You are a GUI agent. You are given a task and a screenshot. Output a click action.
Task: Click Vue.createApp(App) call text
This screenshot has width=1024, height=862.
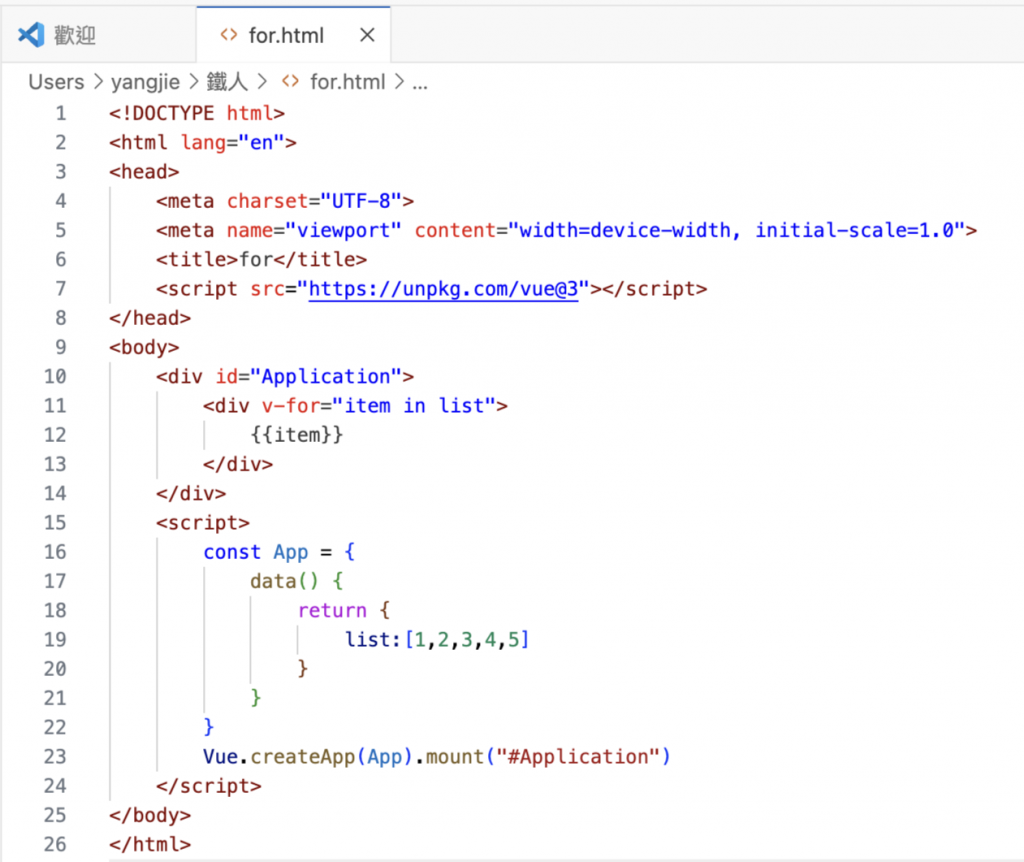pos(308,757)
